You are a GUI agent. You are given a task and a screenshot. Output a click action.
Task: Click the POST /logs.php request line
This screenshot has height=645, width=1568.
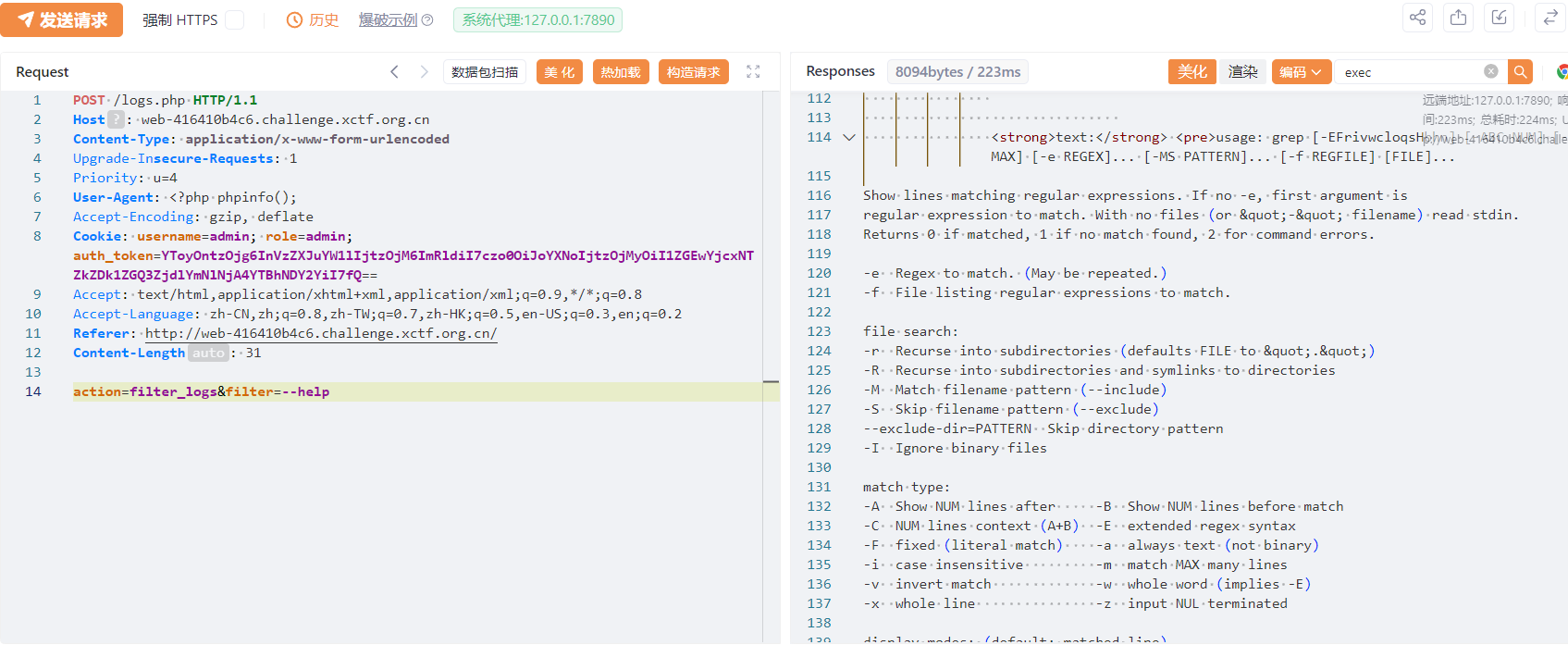point(166,100)
